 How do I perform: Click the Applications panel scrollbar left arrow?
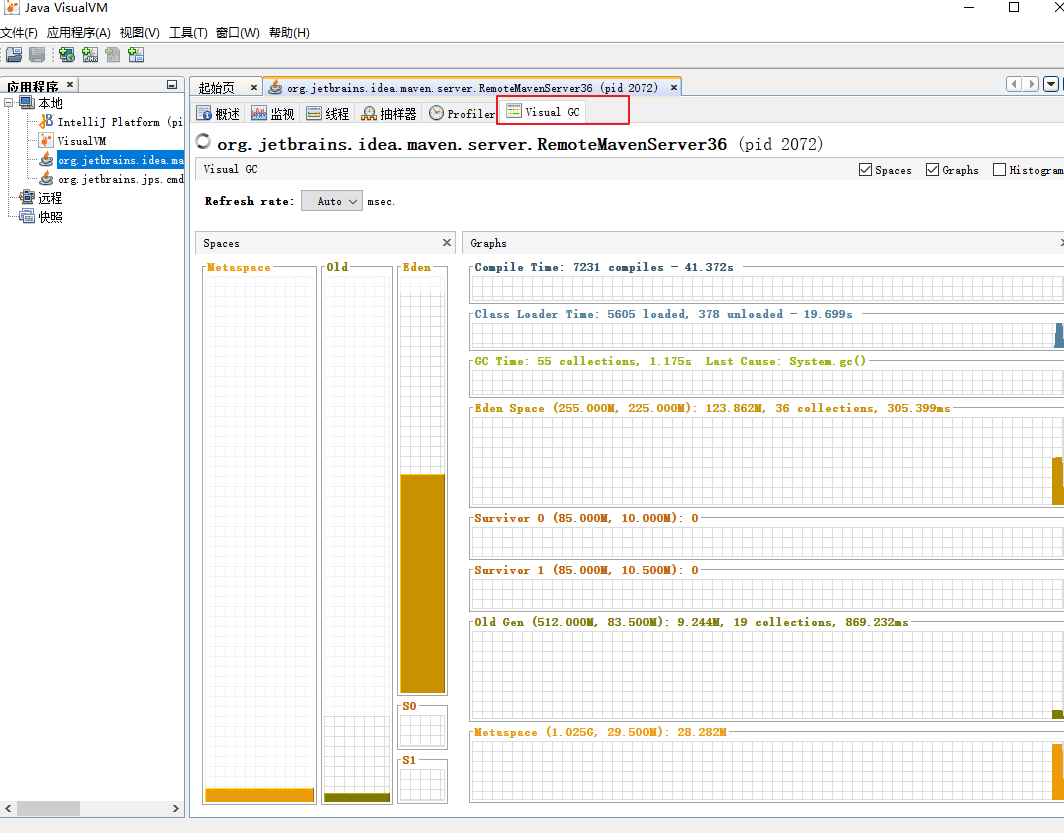pyautogui.click(x=8, y=809)
